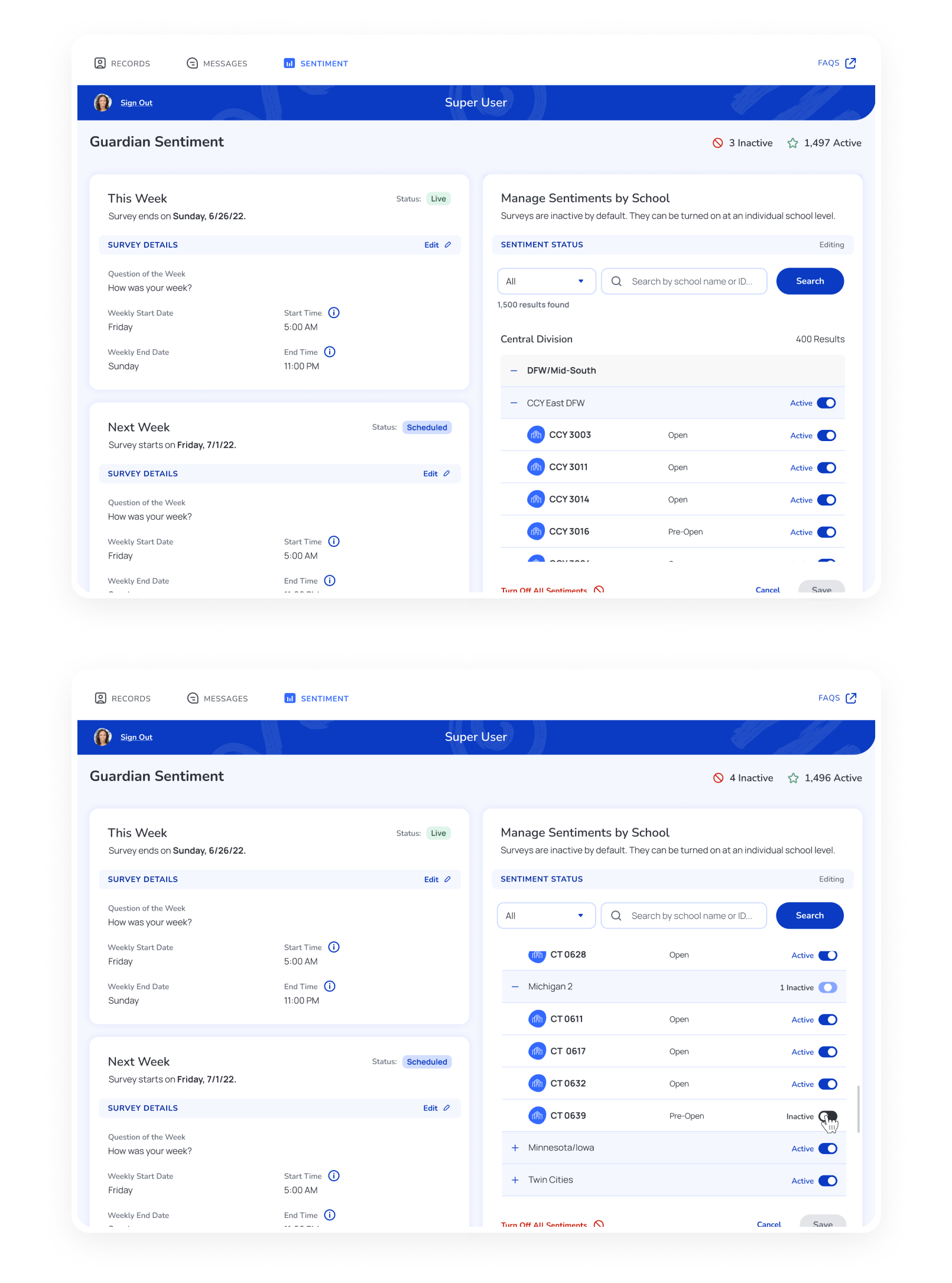Toggle Twin Cities active switch

click(828, 1181)
